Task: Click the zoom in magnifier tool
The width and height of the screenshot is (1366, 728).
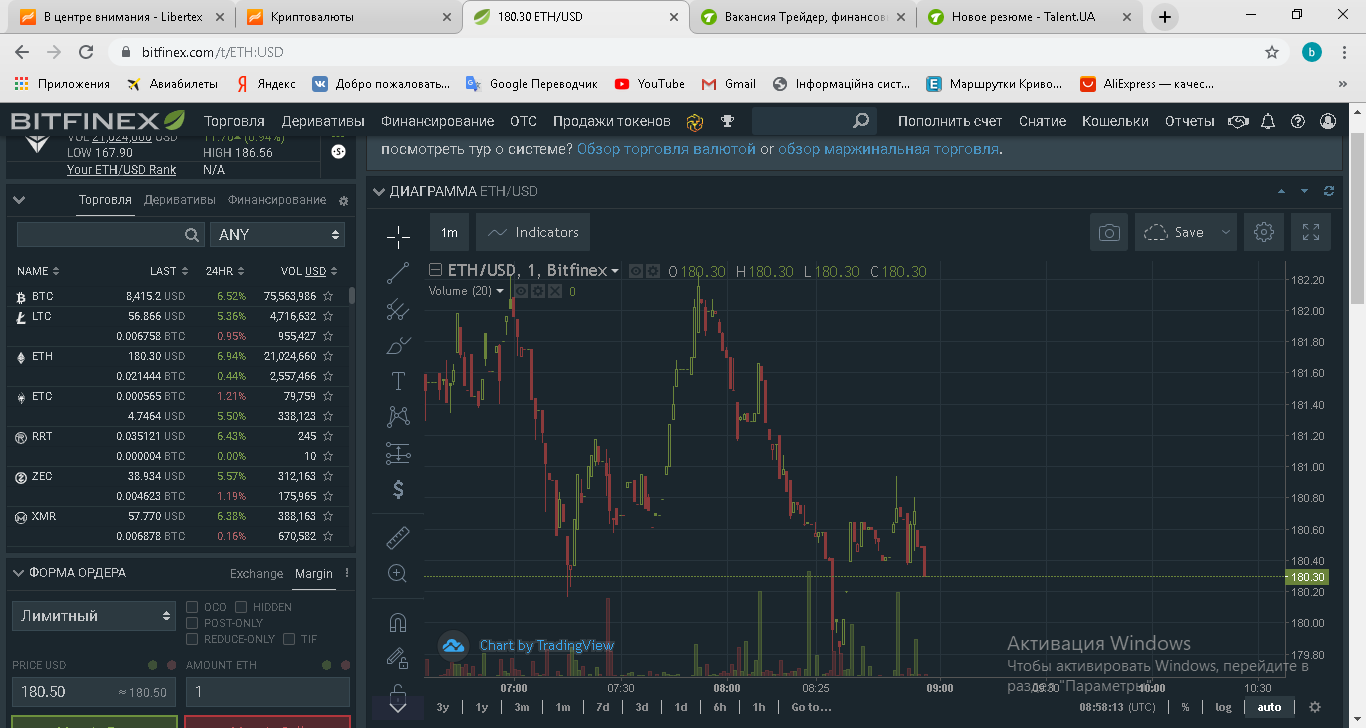Action: click(x=398, y=573)
